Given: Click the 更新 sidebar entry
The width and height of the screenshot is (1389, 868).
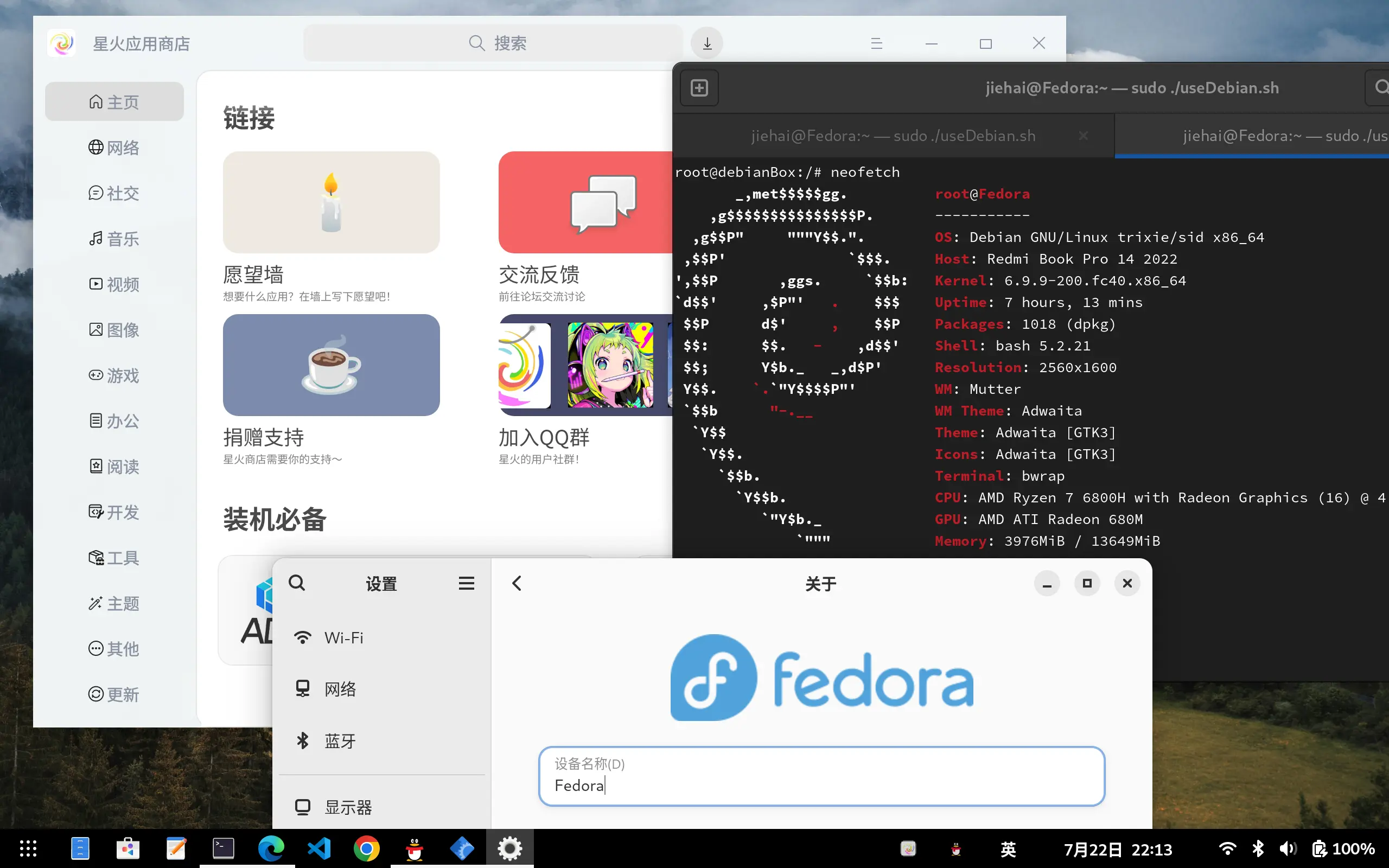Looking at the screenshot, I should point(114,694).
